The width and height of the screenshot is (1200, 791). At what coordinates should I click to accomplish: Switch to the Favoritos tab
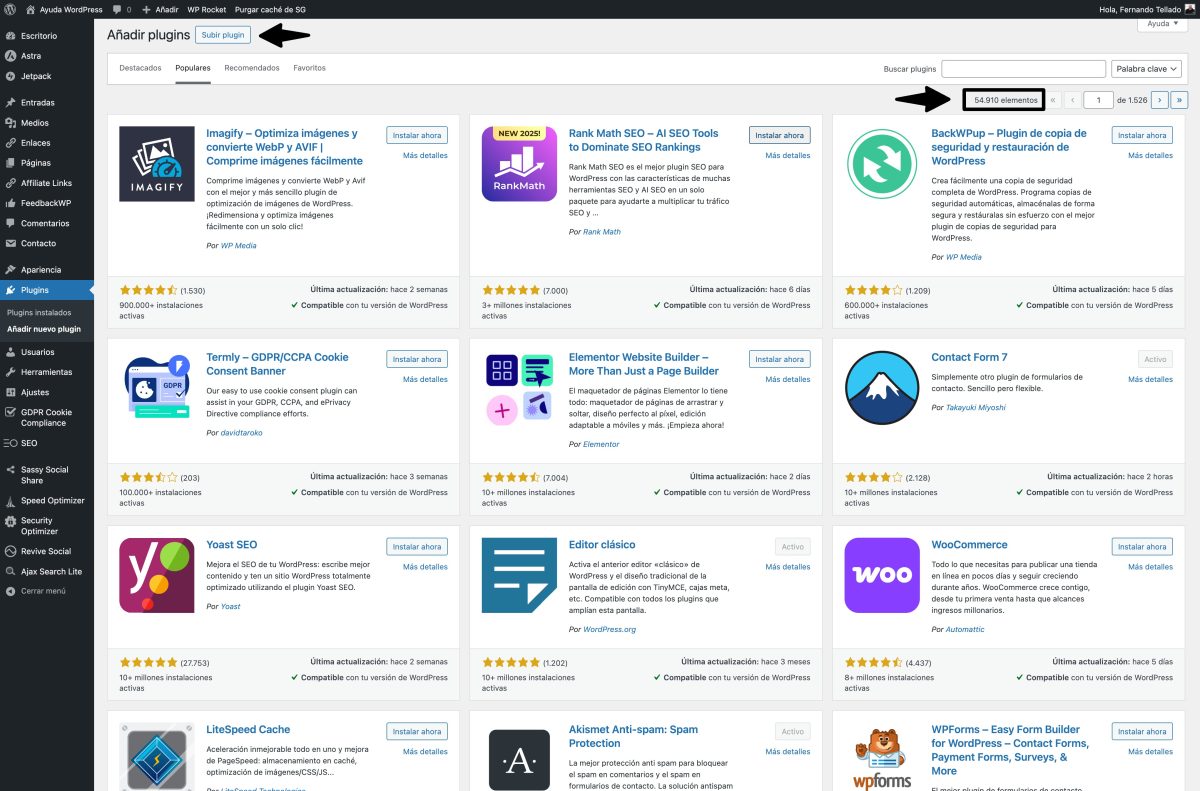pos(309,68)
